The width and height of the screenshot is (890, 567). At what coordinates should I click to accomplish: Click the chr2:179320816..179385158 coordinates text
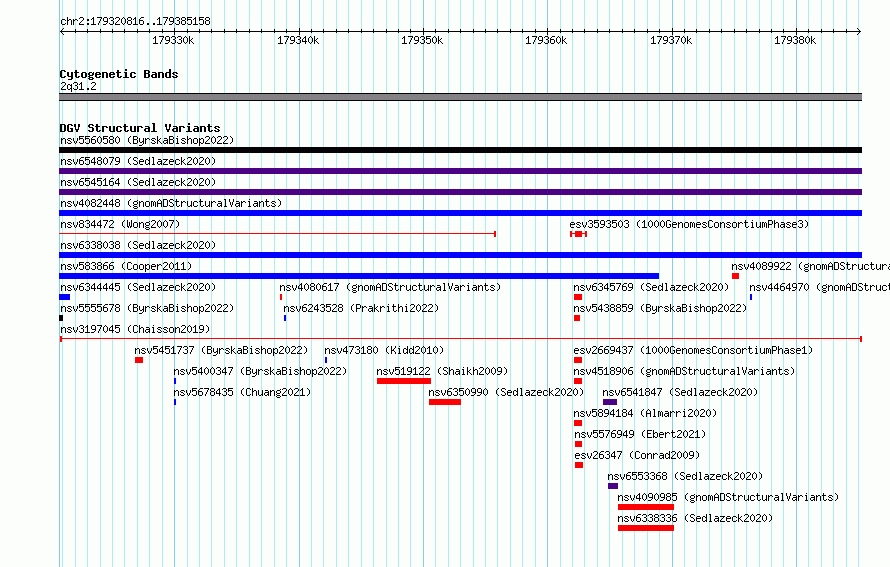pos(135,21)
